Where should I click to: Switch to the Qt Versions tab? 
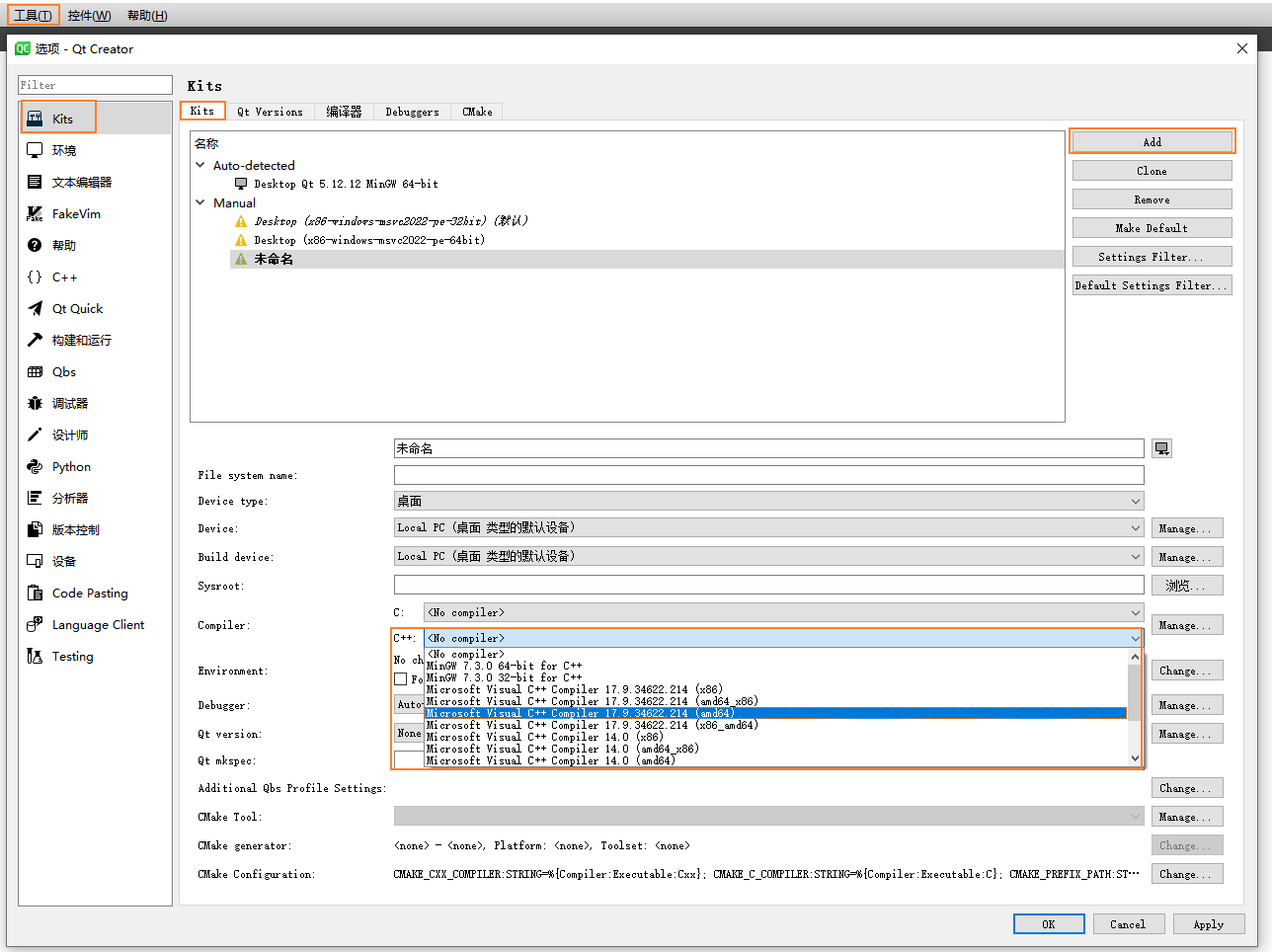point(271,112)
